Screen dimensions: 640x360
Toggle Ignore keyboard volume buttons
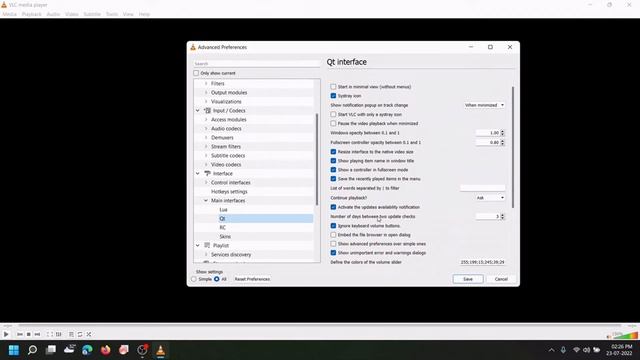point(333,226)
